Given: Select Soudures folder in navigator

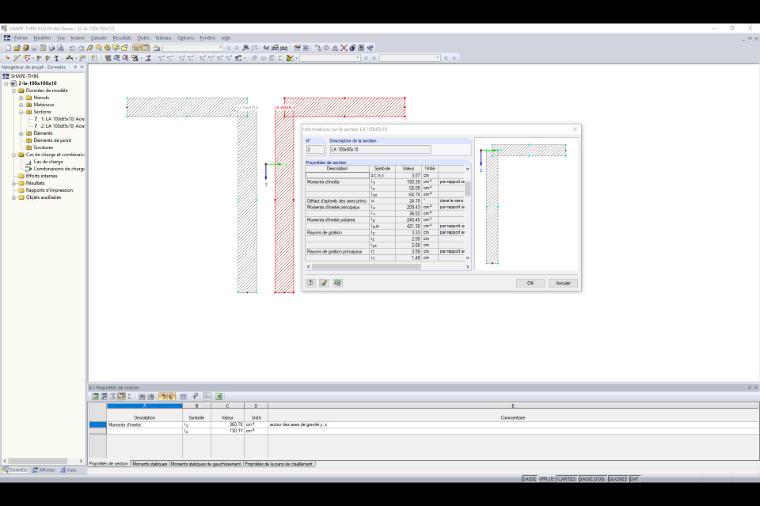Looking at the screenshot, I should [x=43, y=147].
